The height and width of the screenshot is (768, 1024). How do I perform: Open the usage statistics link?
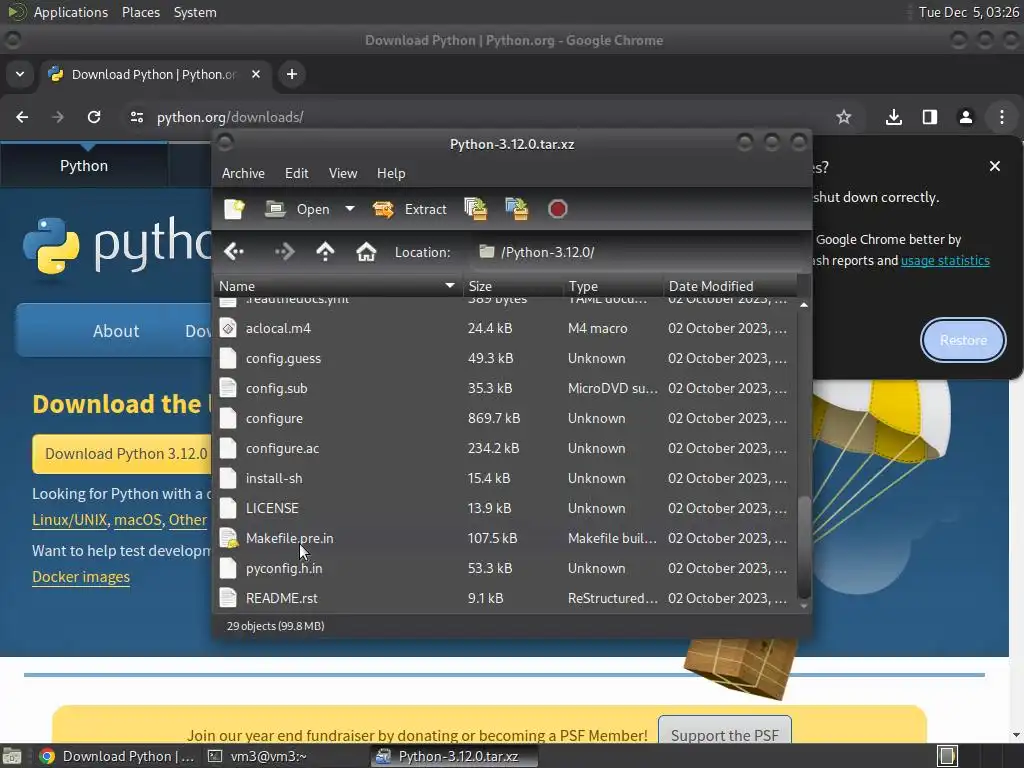(x=945, y=261)
